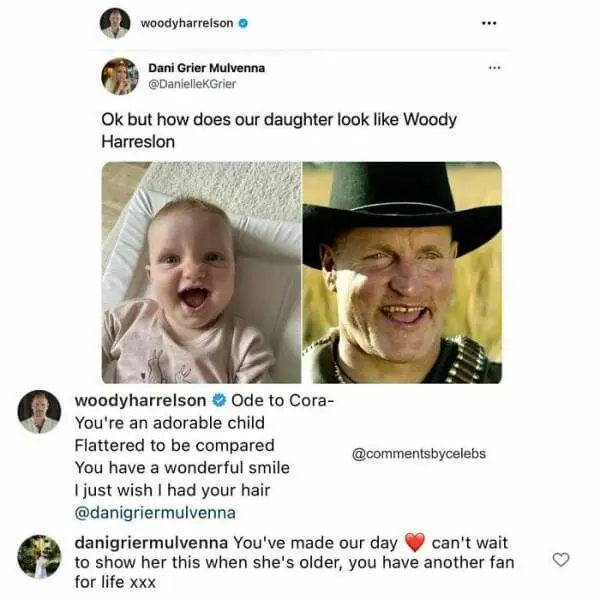Open the post options three-dot menu

coord(490,20)
